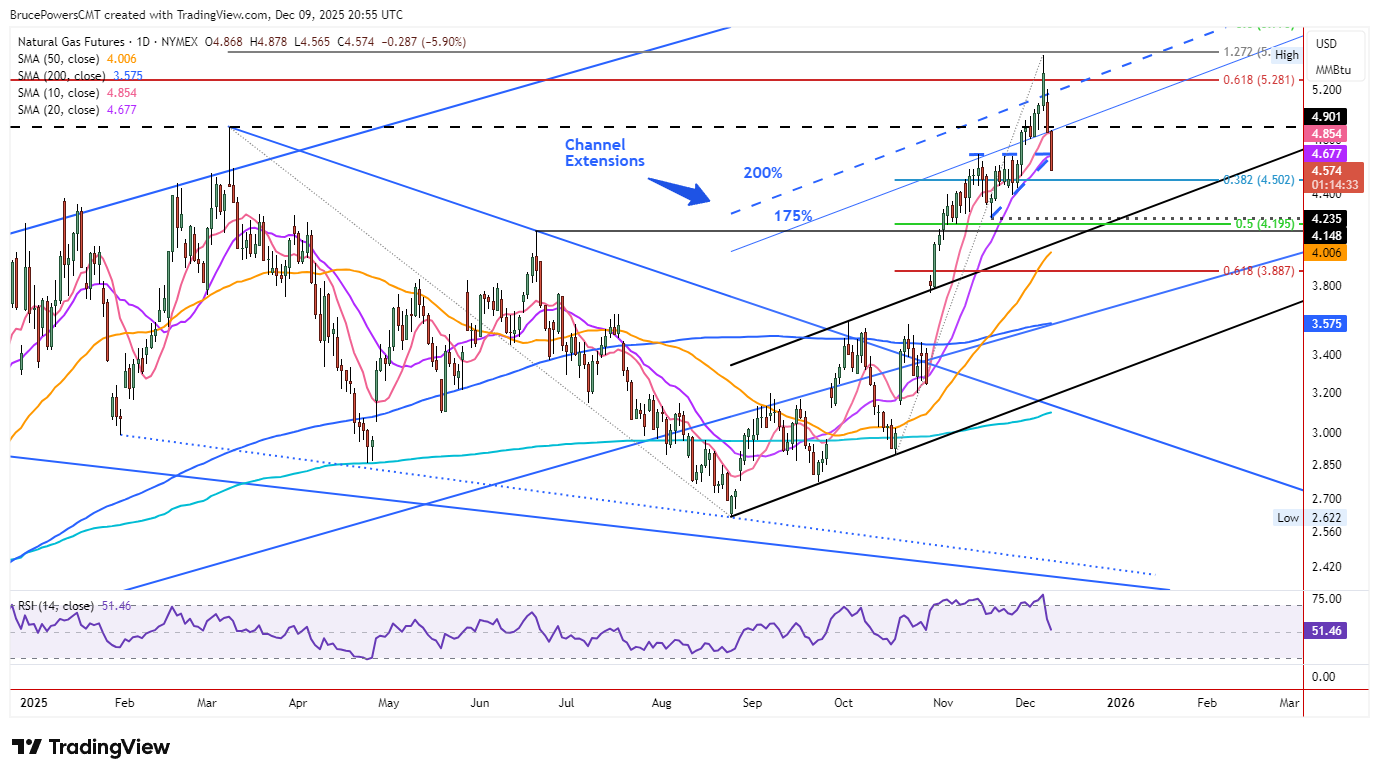The height and width of the screenshot is (777, 1379).
Task: Click the 175% channel label
Action: [792, 215]
